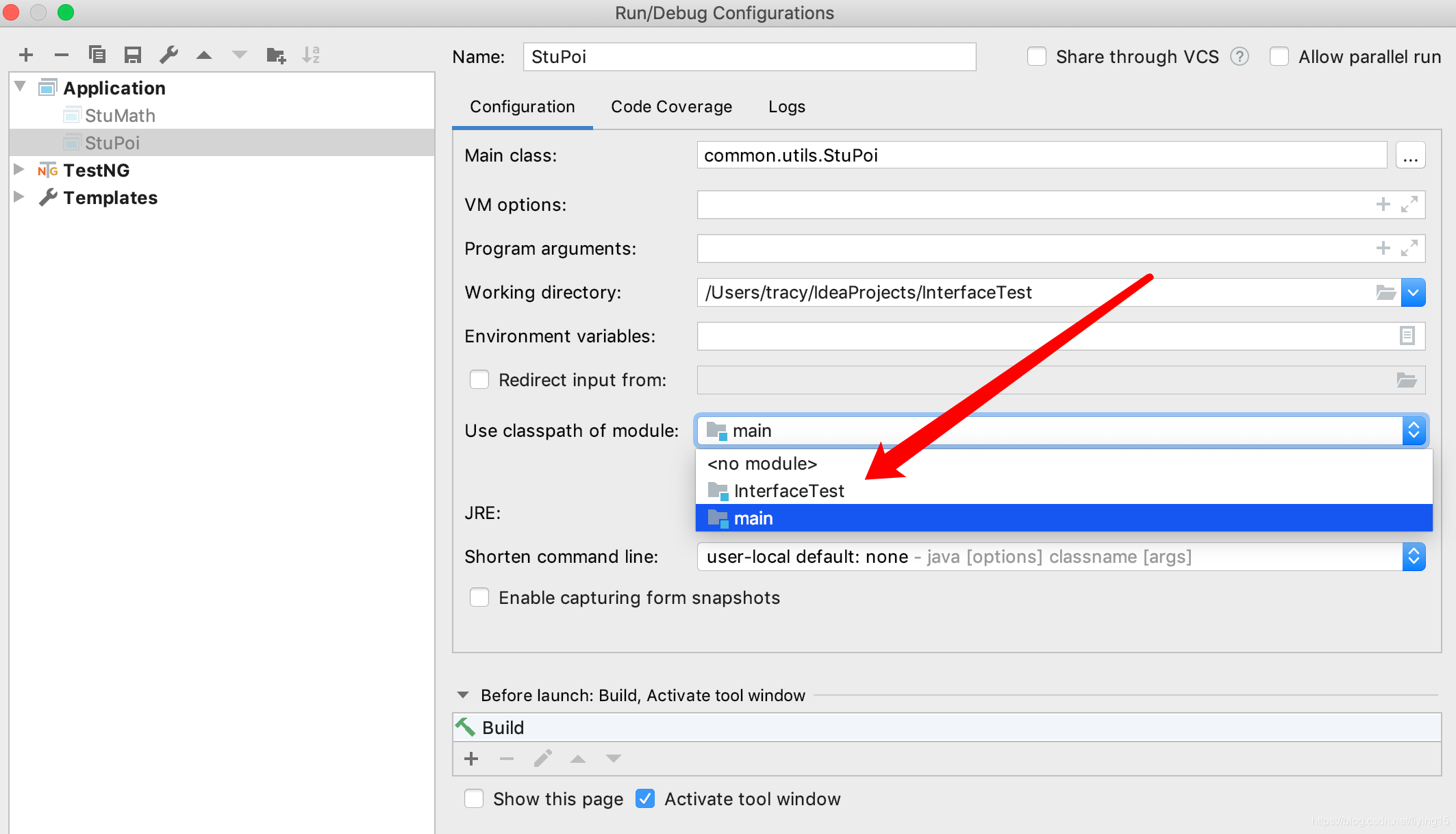The image size is (1456, 834).
Task: Edit the Before launch task
Action: point(542,759)
